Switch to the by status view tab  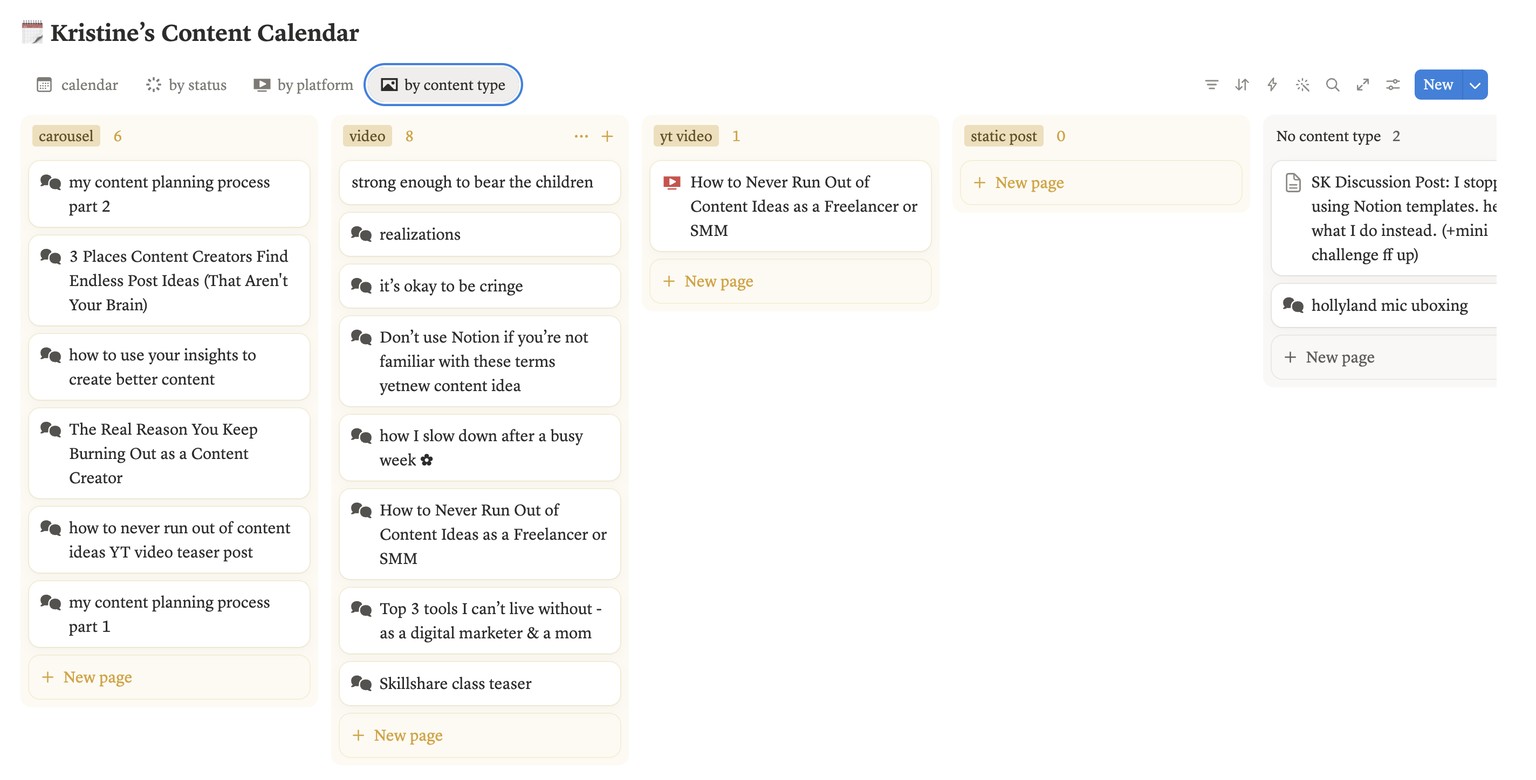tap(186, 85)
